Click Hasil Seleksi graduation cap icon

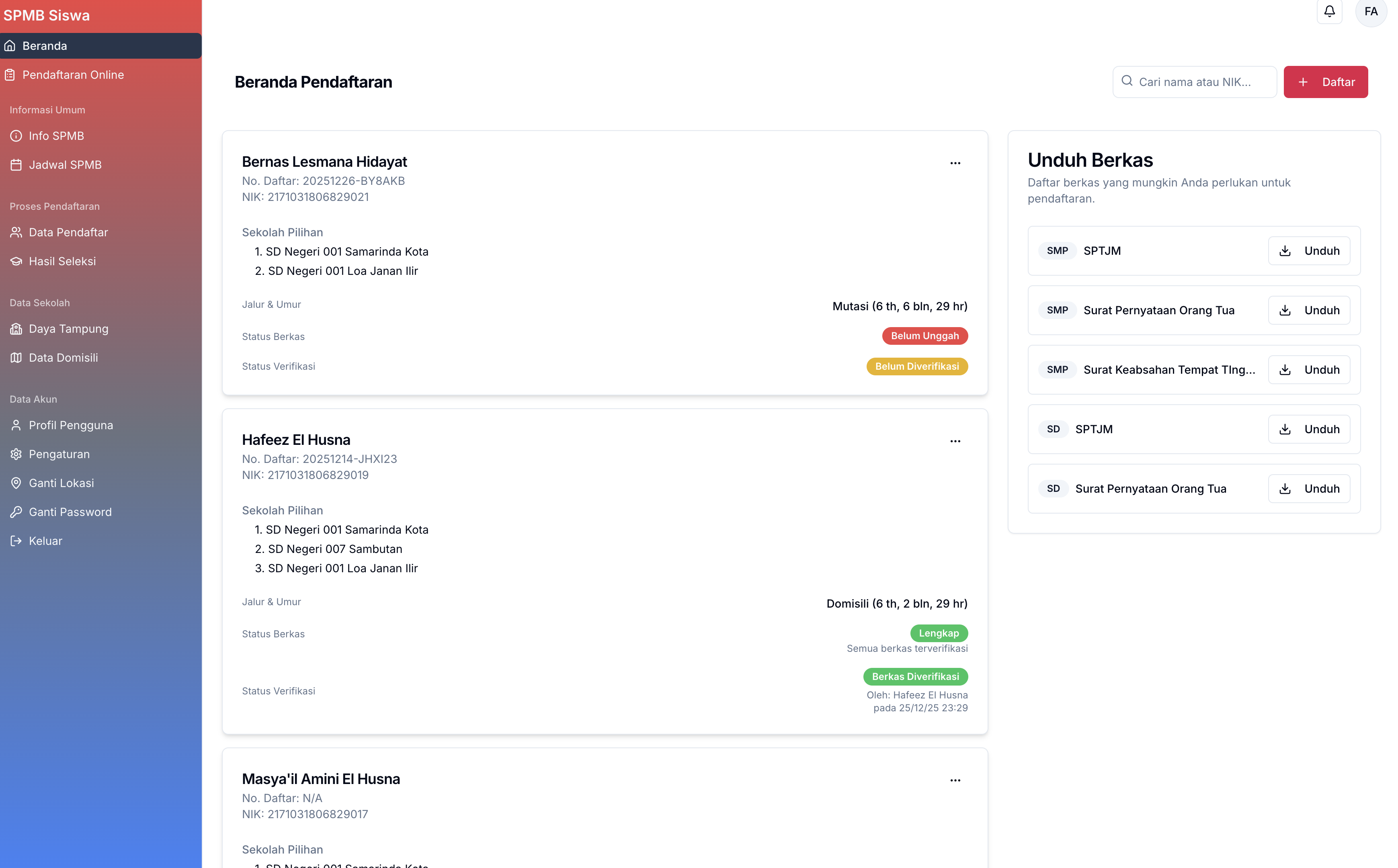[16, 261]
